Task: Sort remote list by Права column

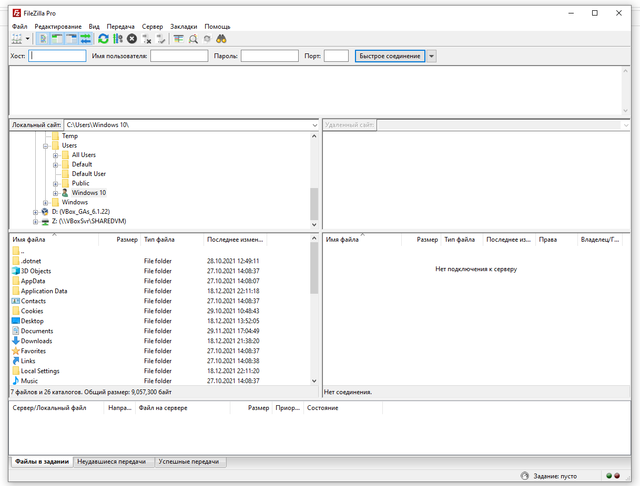Action: tap(556, 240)
